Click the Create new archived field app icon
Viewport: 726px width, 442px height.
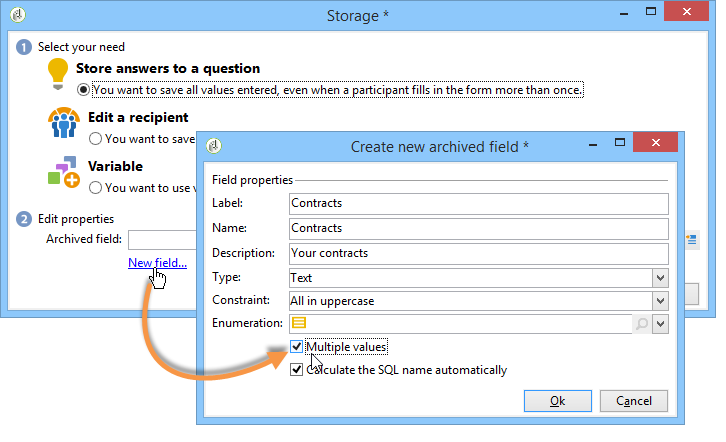click(213, 146)
